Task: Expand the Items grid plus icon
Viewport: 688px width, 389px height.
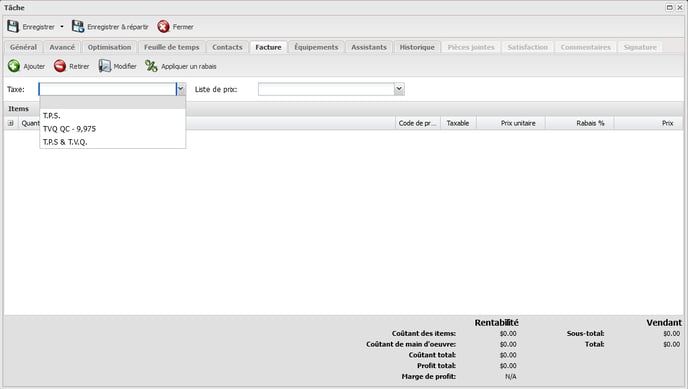Action: 11,123
